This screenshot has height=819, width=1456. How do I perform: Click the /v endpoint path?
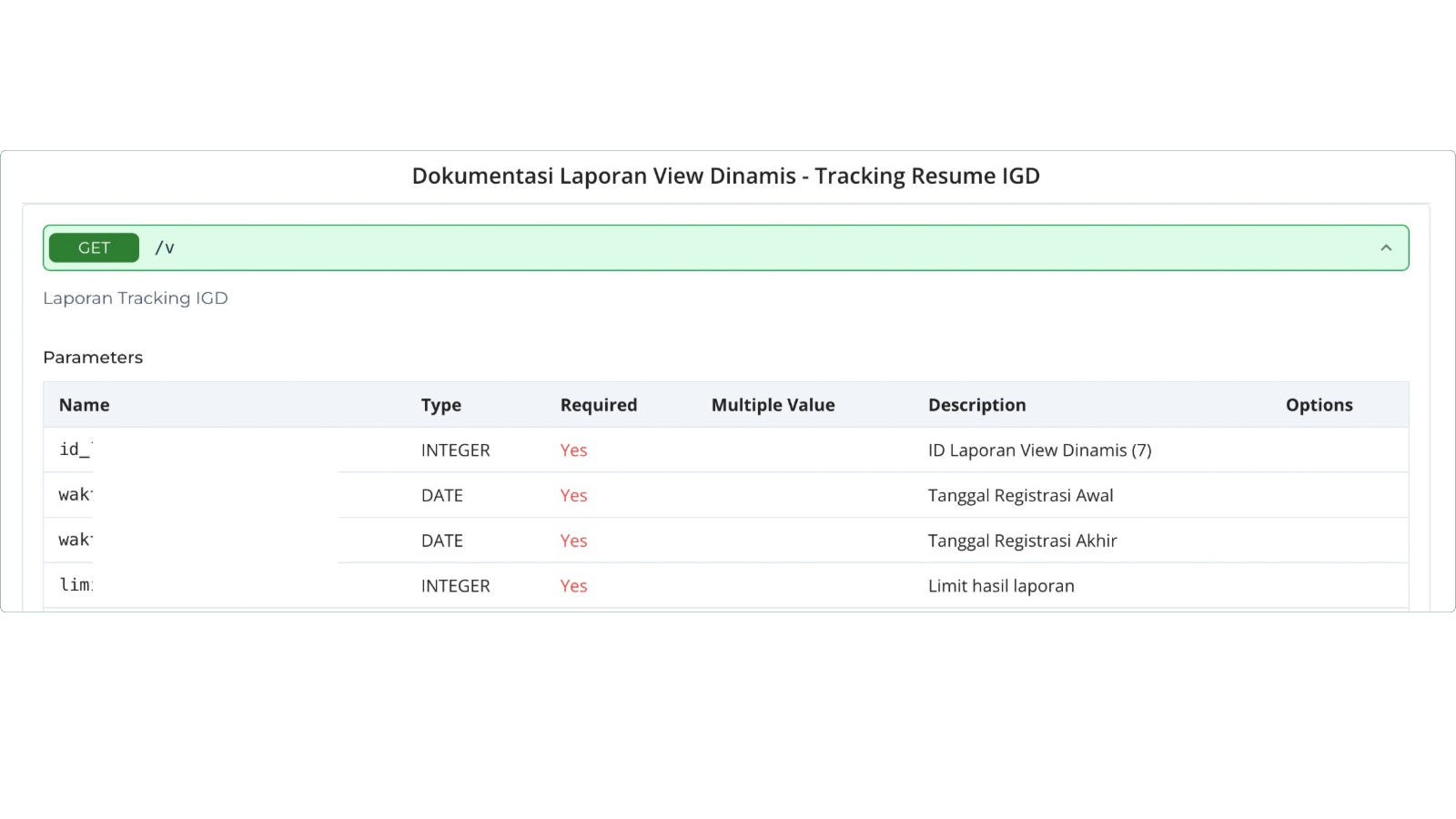[x=165, y=248]
